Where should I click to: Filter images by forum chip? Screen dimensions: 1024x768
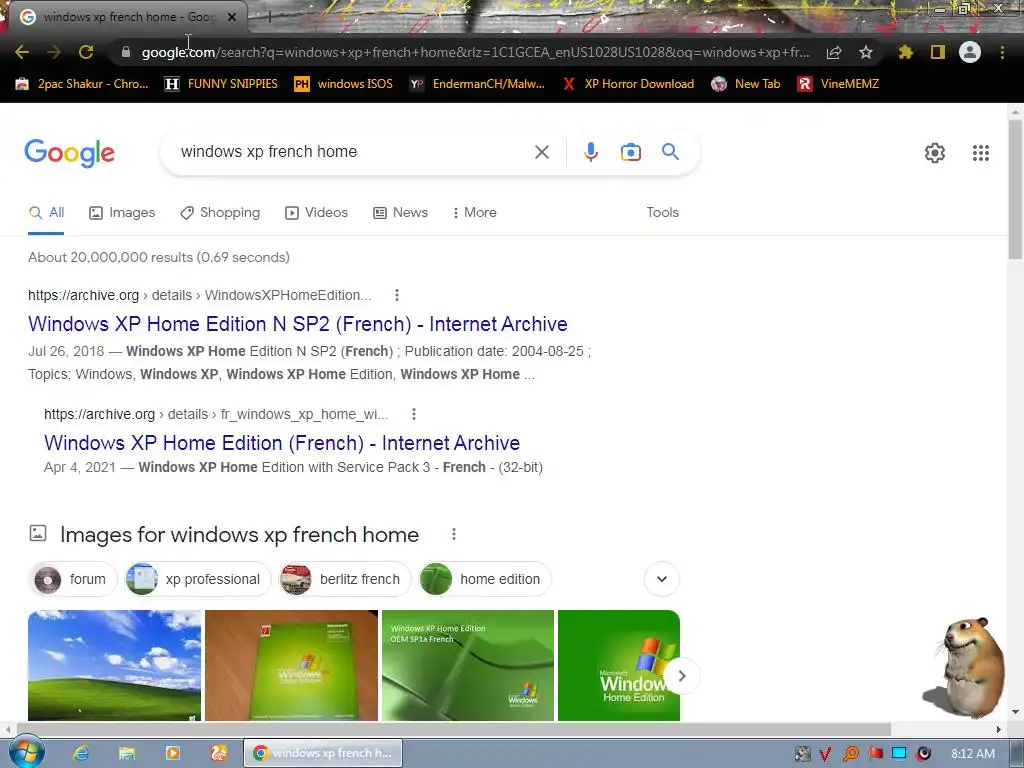click(72, 579)
